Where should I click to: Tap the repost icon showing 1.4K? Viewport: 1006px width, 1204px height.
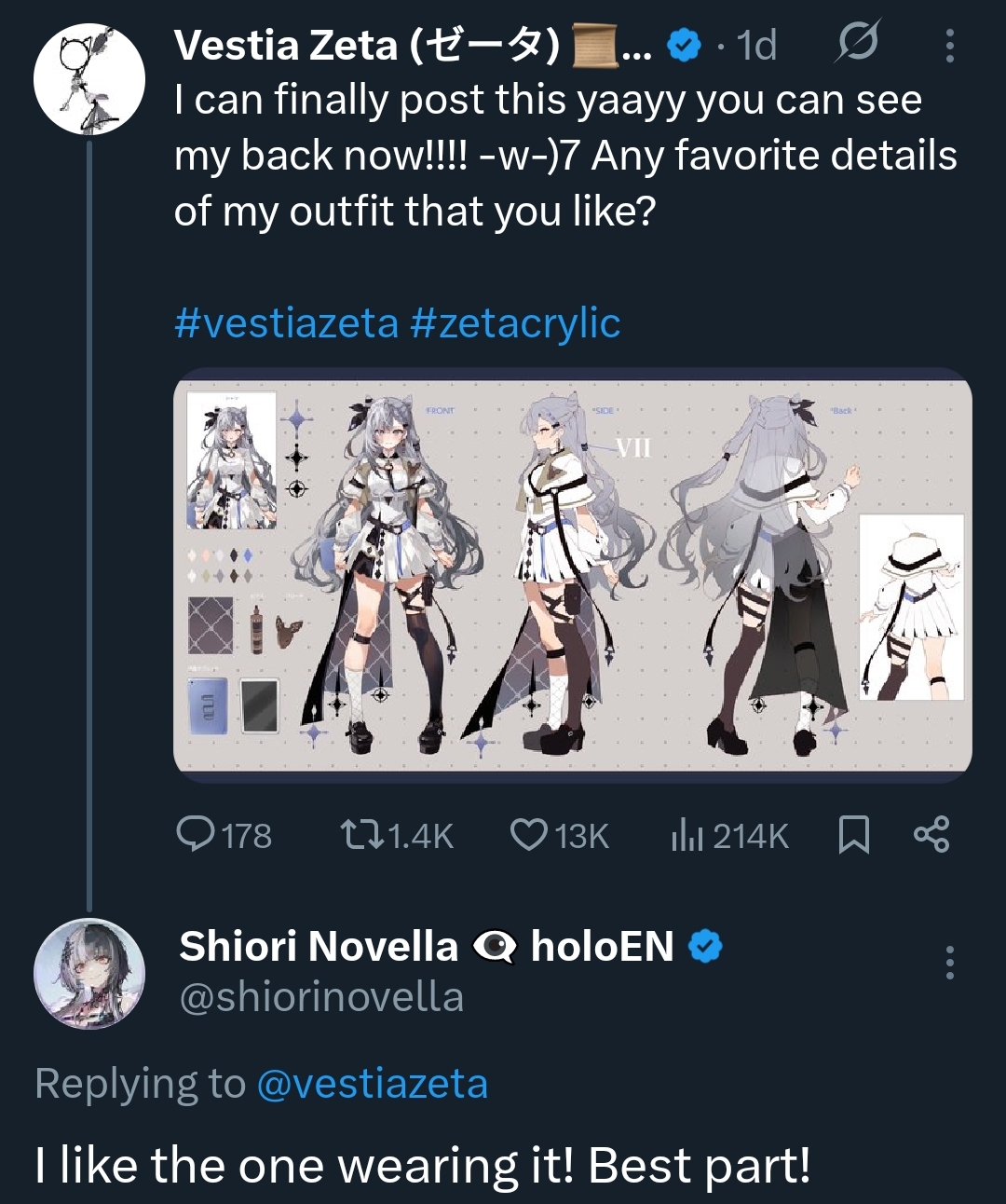(x=362, y=834)
